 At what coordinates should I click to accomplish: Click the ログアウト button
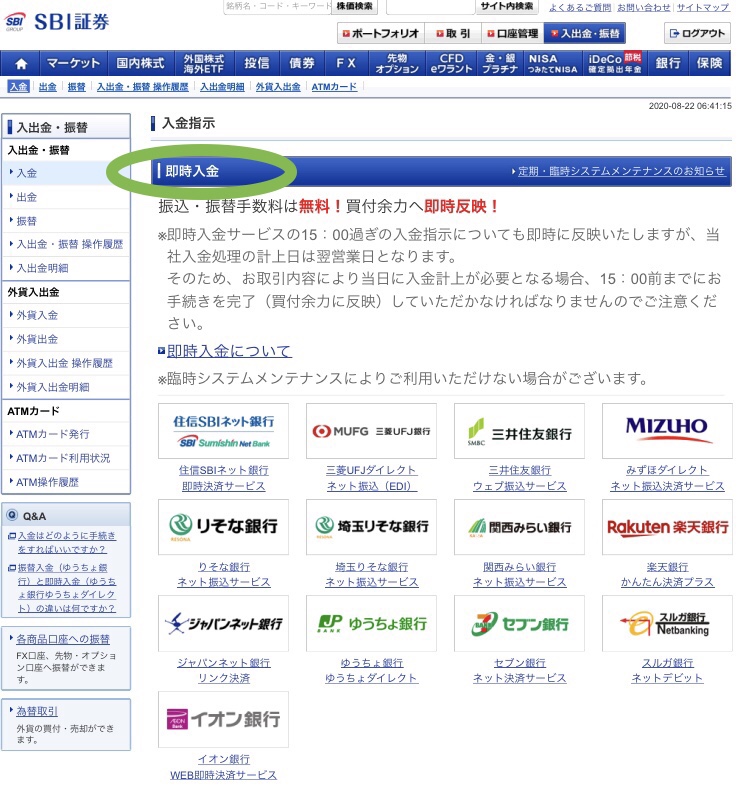click(697, 34)
